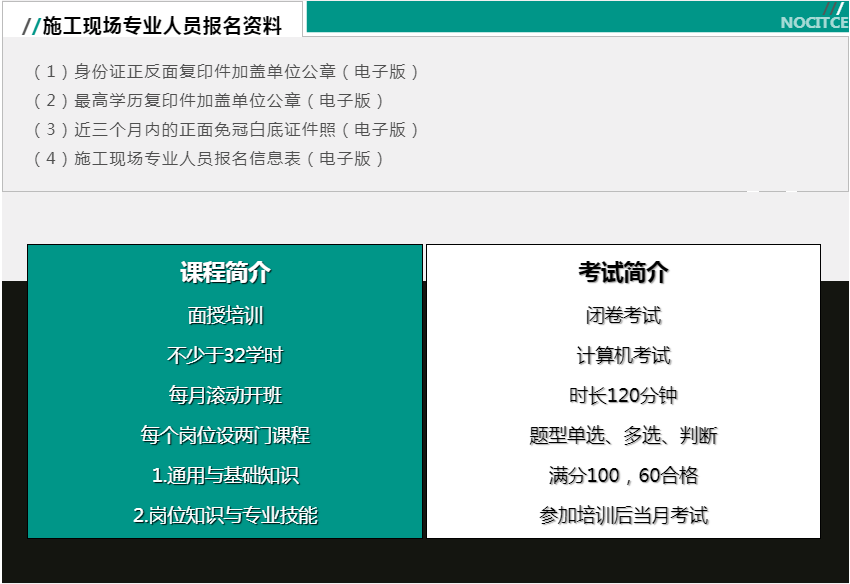Click the 考试简介 heading

point(623,272)
